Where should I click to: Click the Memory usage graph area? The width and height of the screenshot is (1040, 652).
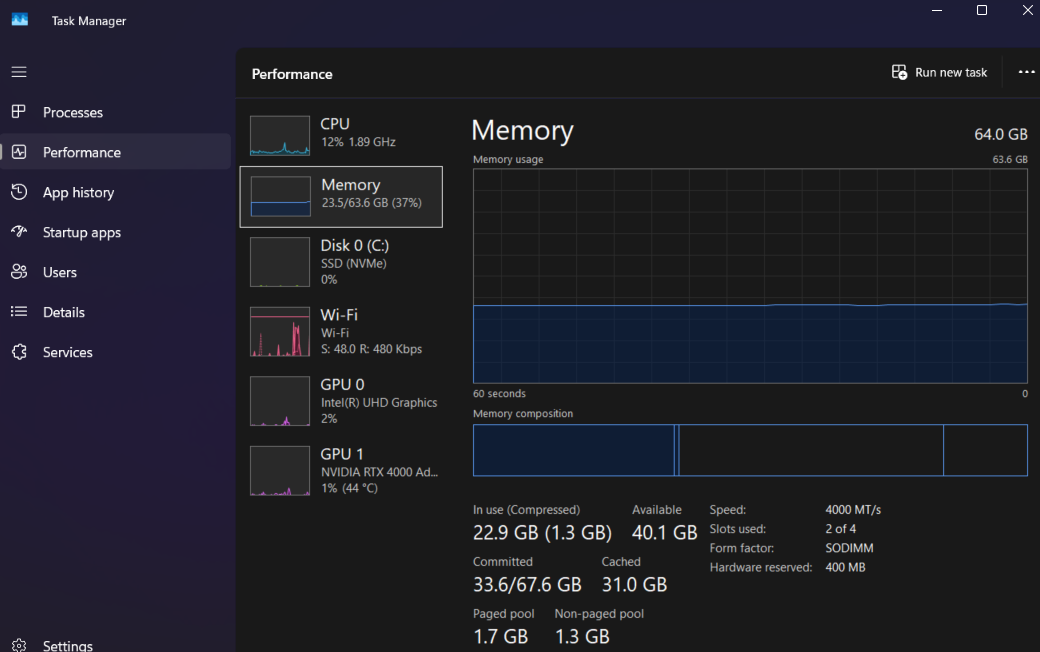(749, 275)
